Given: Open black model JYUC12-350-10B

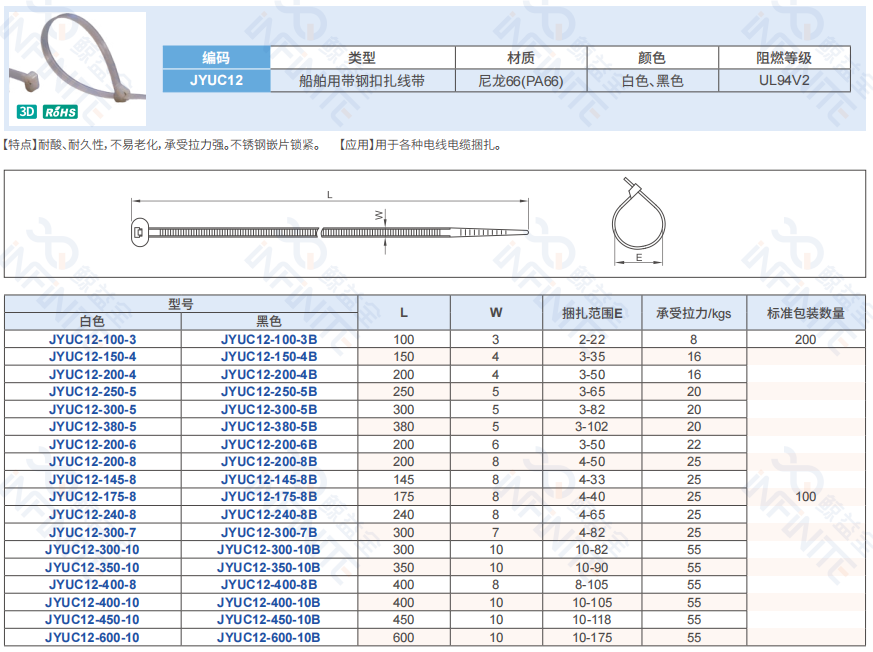Looking at the screenshot, I should point(269,567).
